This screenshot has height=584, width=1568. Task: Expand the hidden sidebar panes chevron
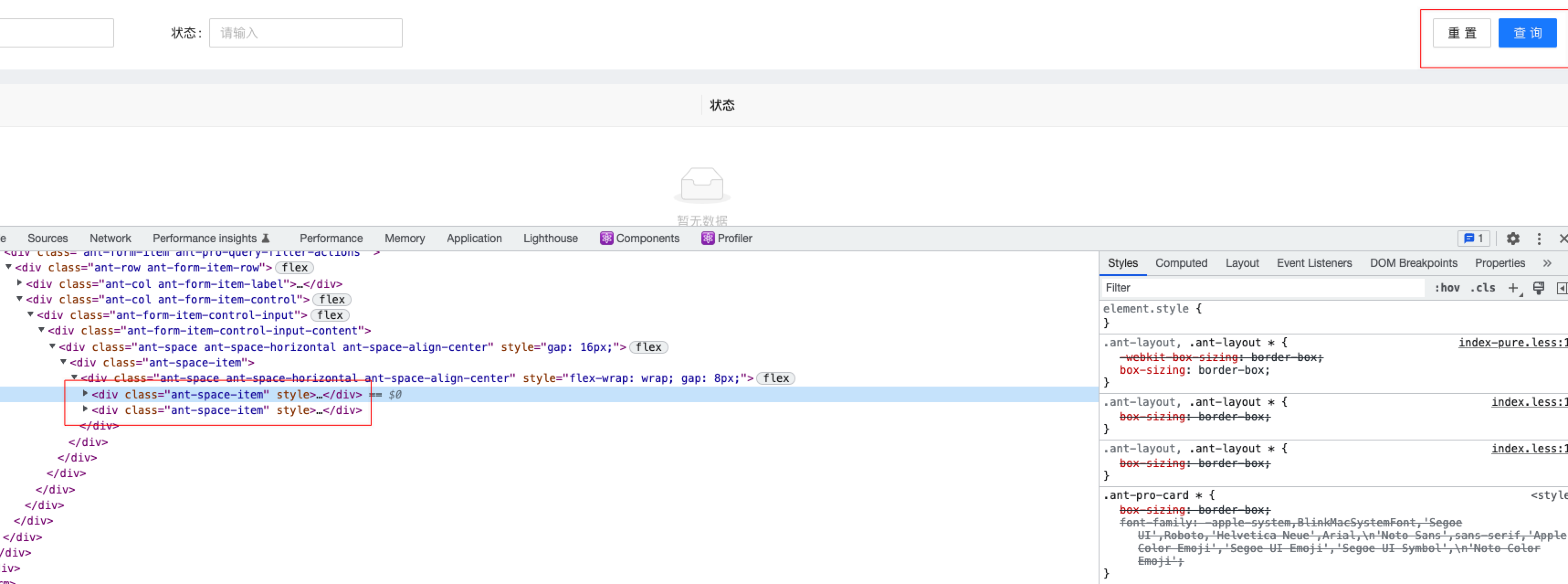coord(1547,263)
